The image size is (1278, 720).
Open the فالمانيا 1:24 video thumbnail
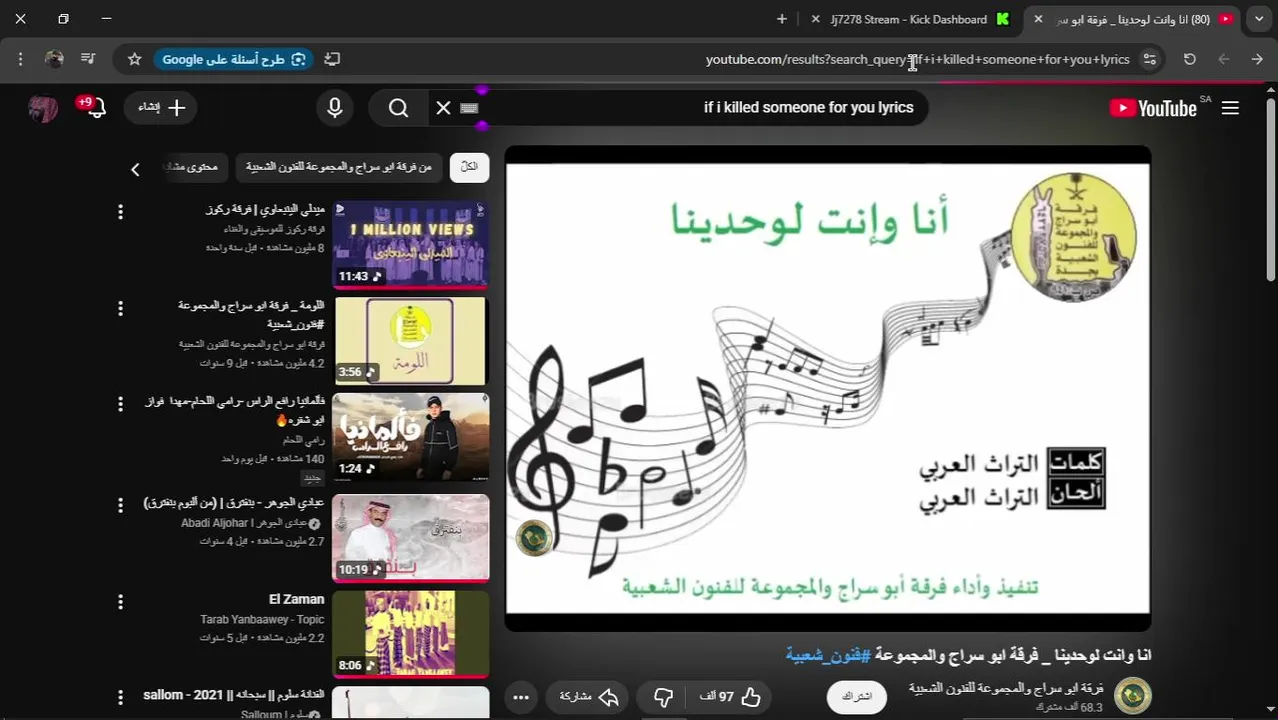click(410, 437)
